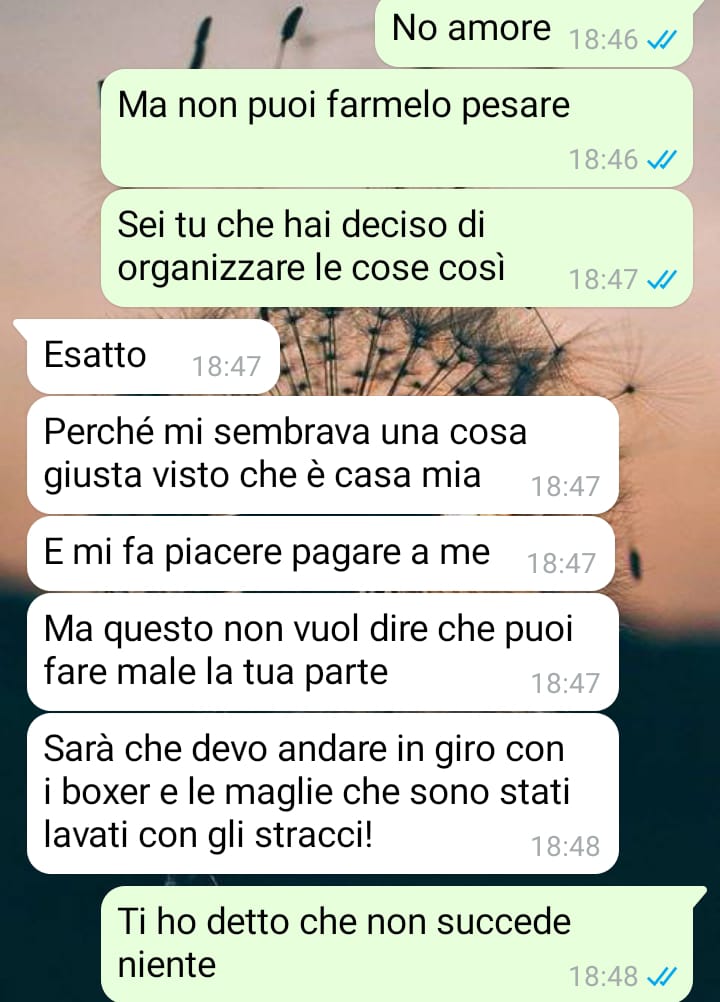Tap the 18:46 timestamp on 'No amore'

click(603, 40)
